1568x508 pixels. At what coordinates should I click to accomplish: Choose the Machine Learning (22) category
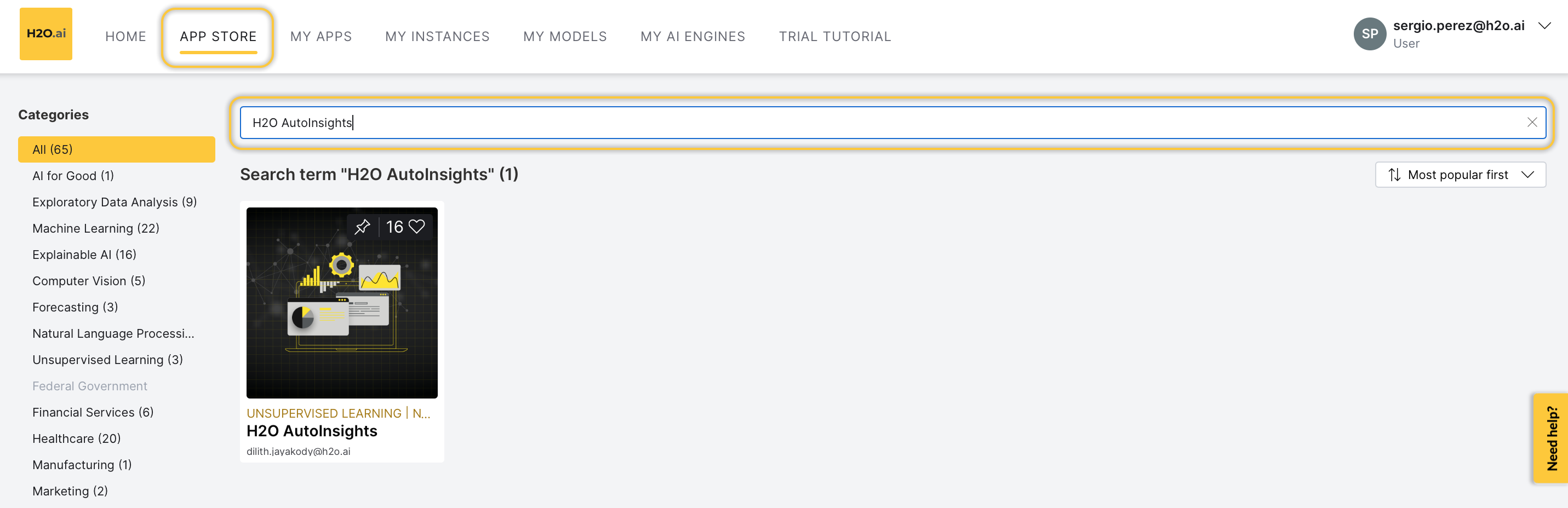click(x=95, y=228)
